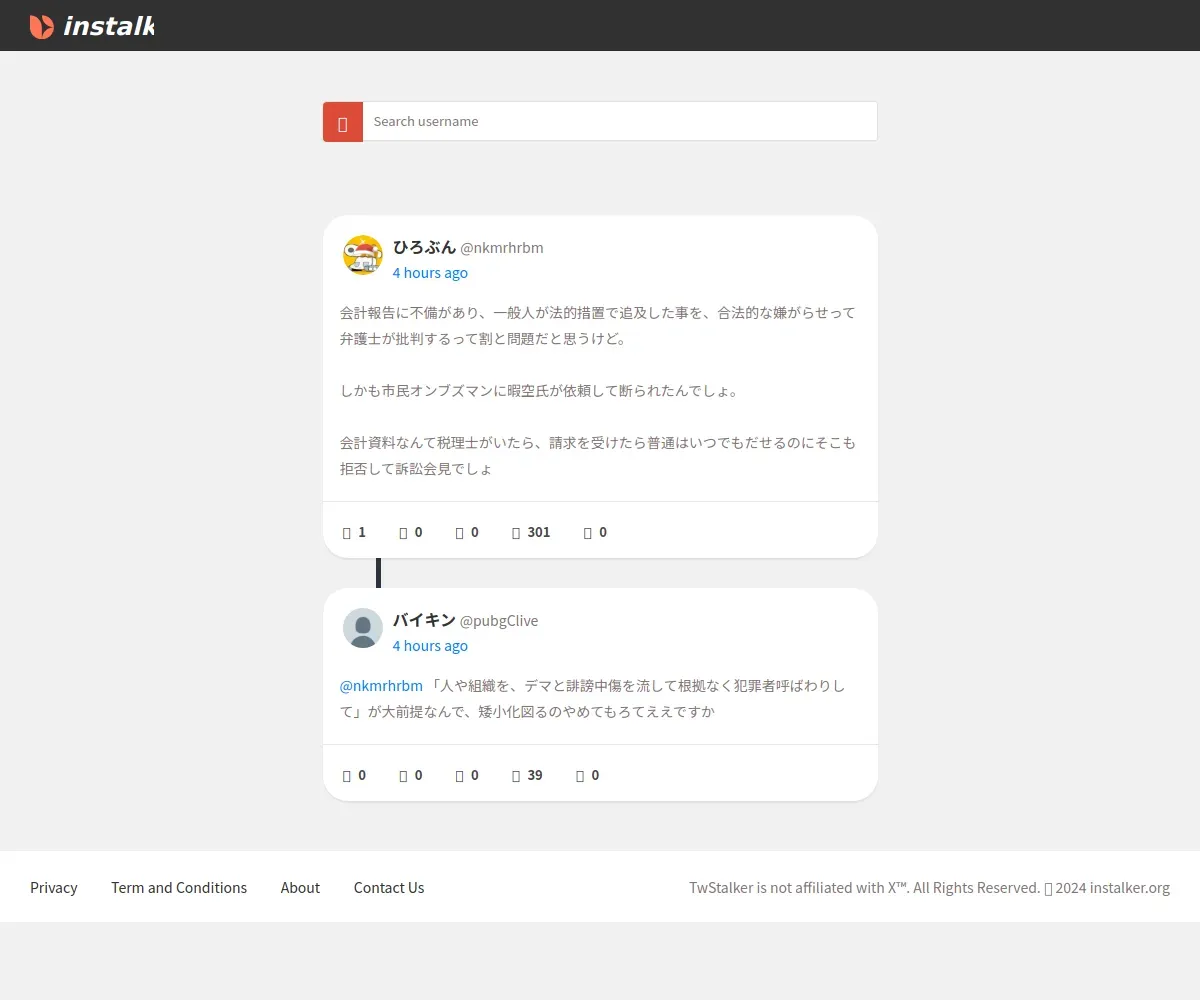Open バイキン display name
The height and width of the screenshot is (1000, 1200).
(424, 620)
